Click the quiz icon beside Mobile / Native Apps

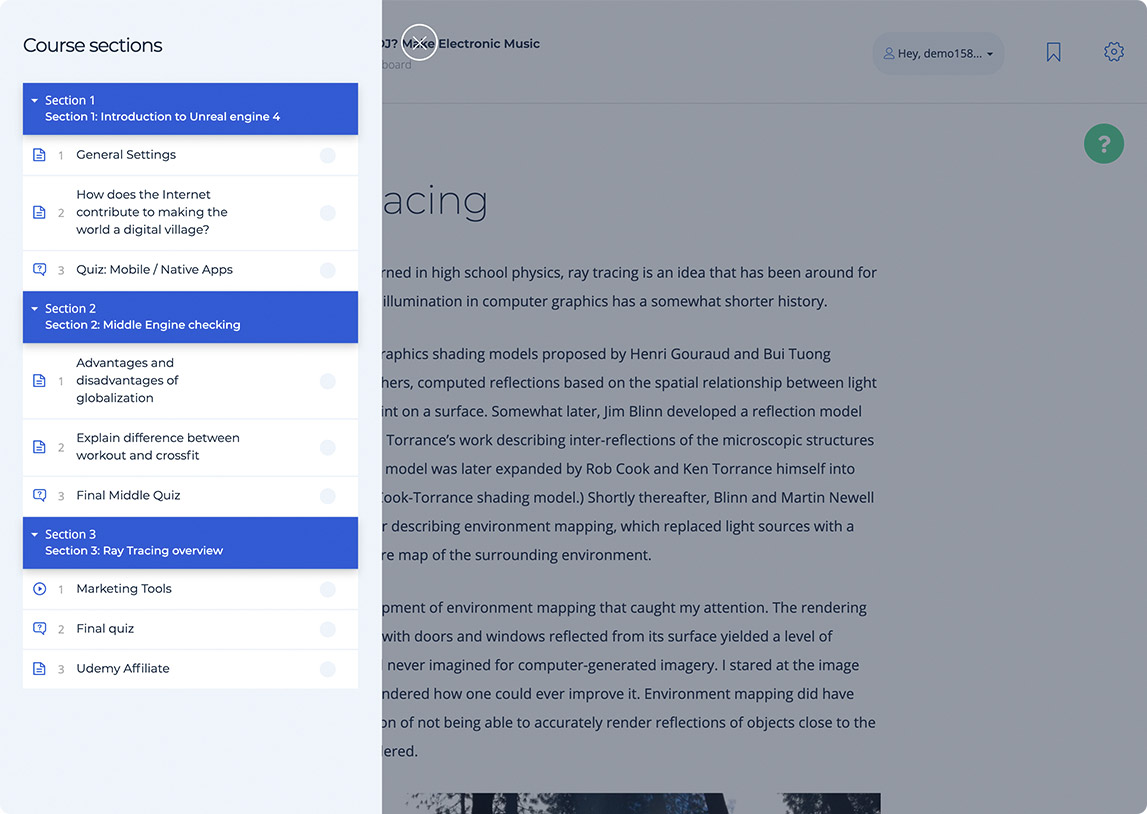39,270
